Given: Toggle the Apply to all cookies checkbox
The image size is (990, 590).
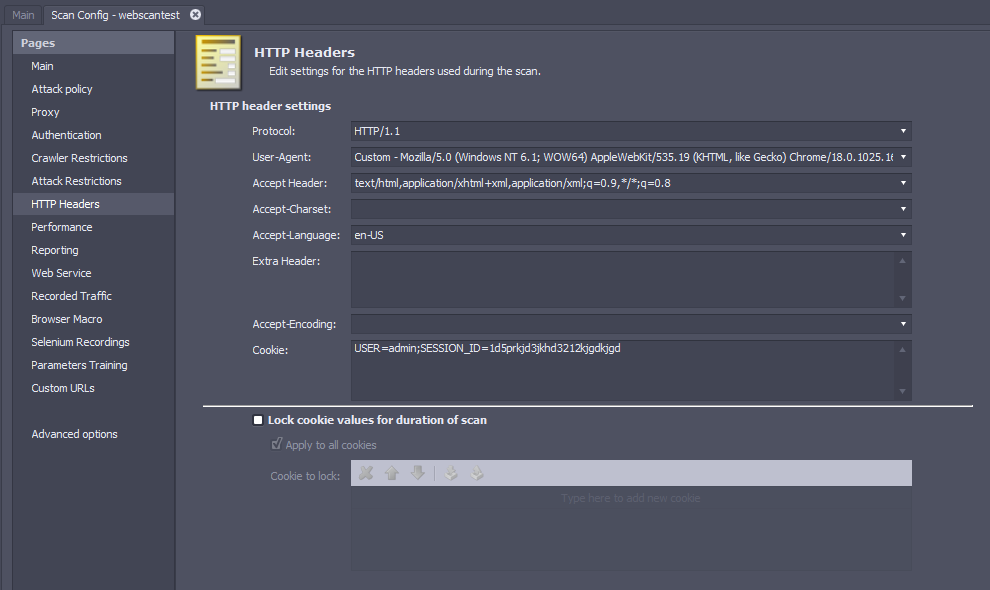Looking at the screenshot, I should pos(277,444).
